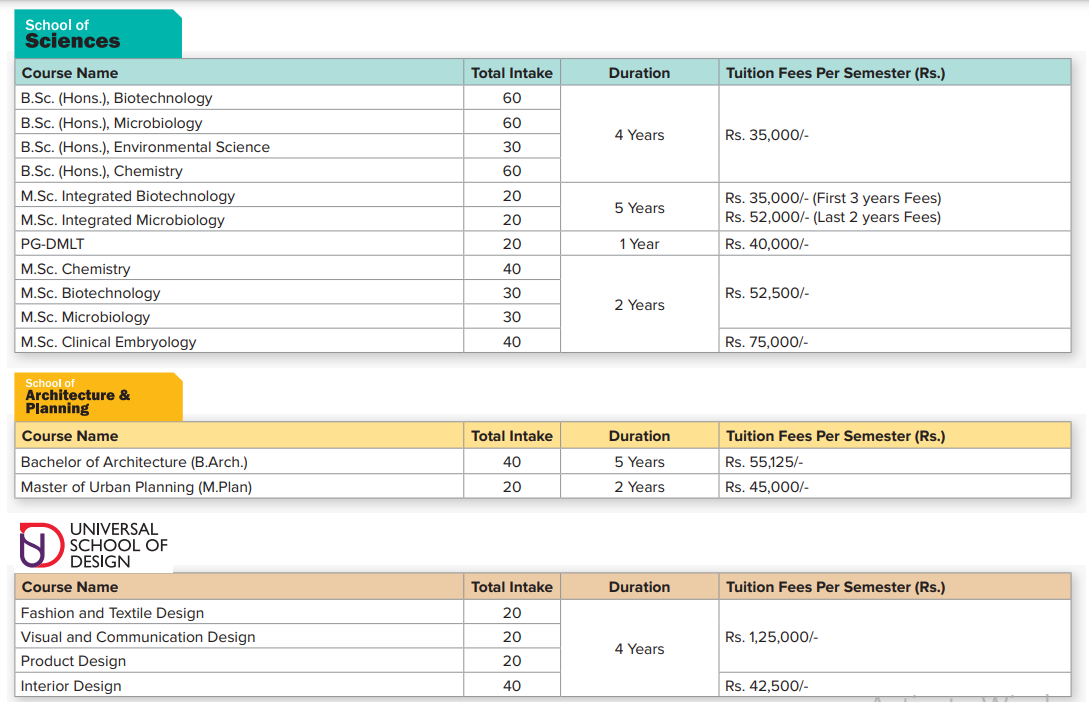Select B.Sc. (Hons.), Environmental Science text
1089x702 pixels.
point(145,147)
